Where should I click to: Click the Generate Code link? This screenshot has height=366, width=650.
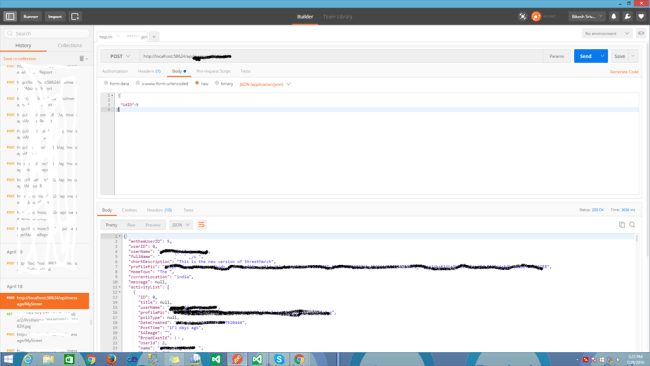coord(624,72)
